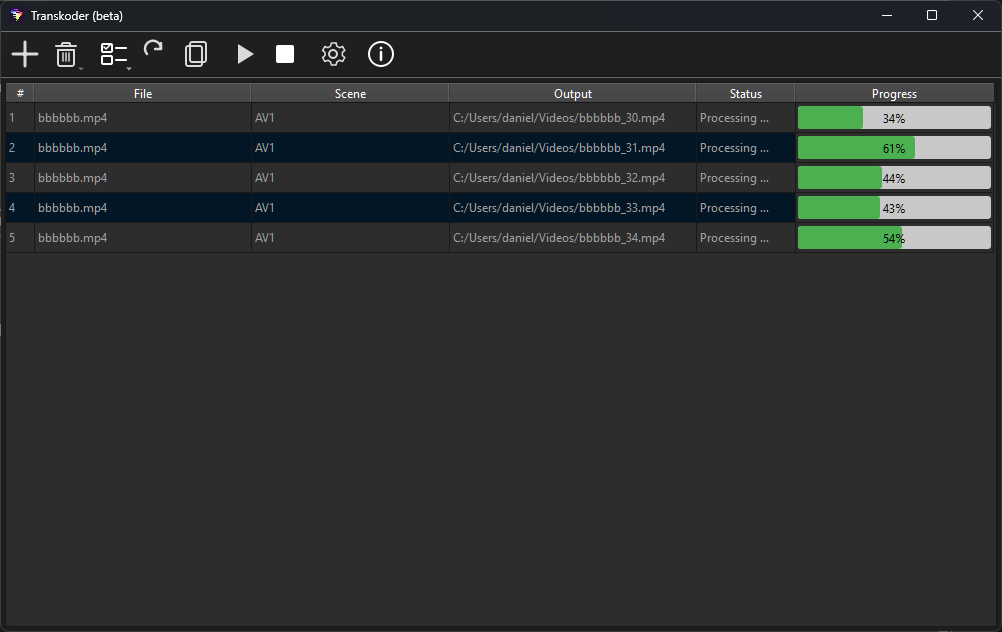
Task: Click bbbbbb.mp4 file cell in row 1
Action: coord(143,118)
